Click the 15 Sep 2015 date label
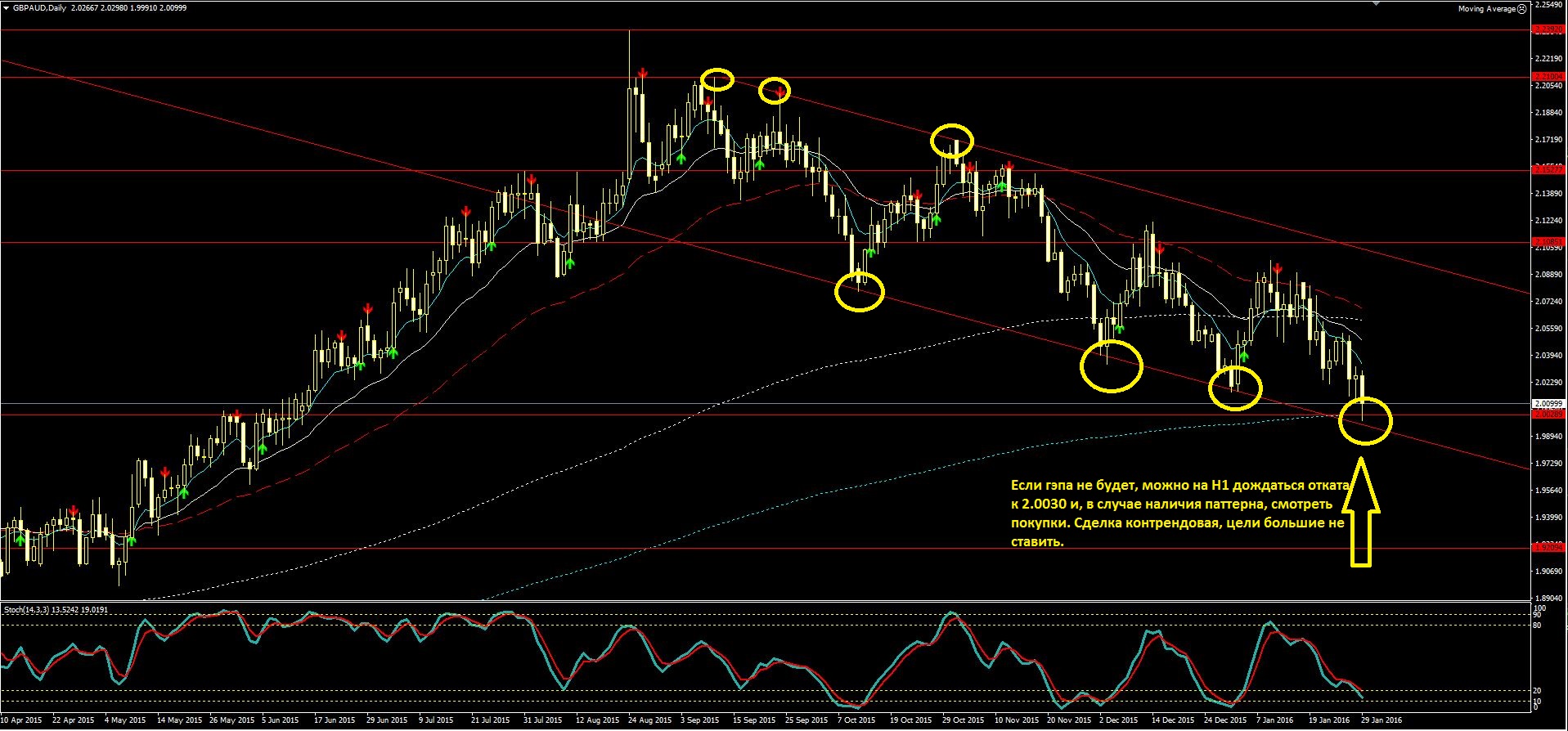 point(754,720)
